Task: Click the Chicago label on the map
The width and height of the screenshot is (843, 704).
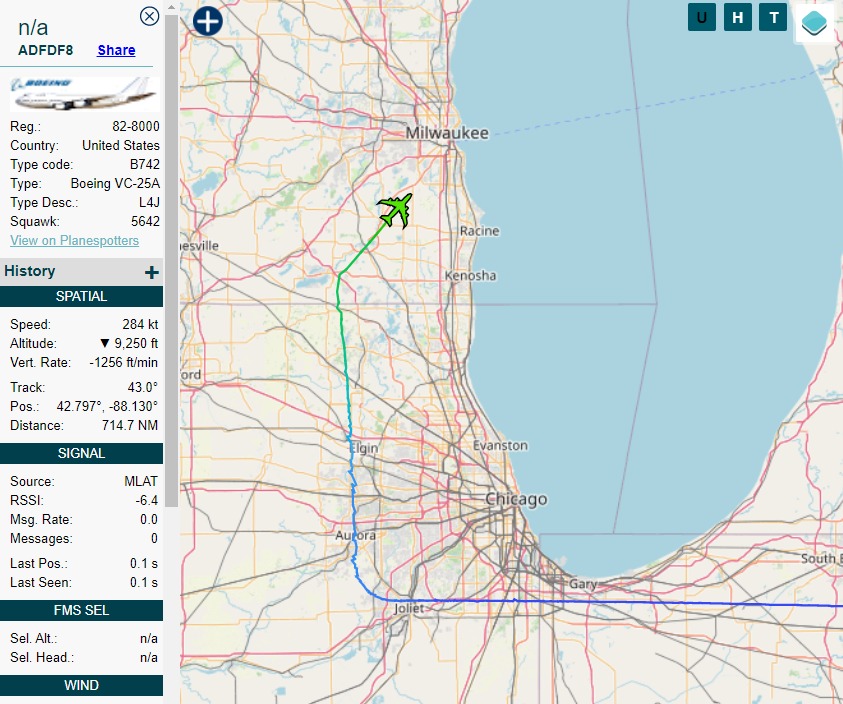Action: (x=516, y=499)
